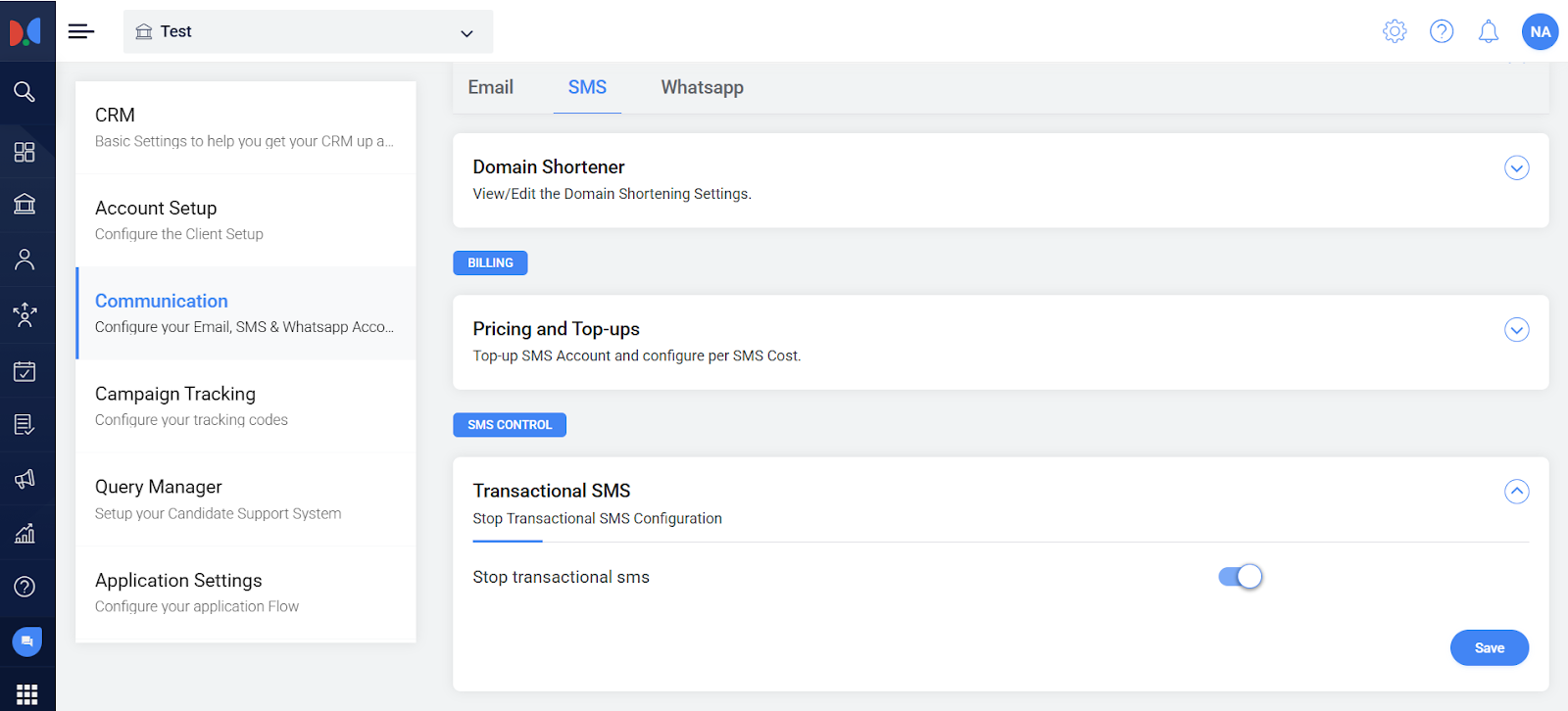The height and width of the screenshot is (711, 1568).
Task: Collapse the Transactional SMS section
Action: 1516,492
